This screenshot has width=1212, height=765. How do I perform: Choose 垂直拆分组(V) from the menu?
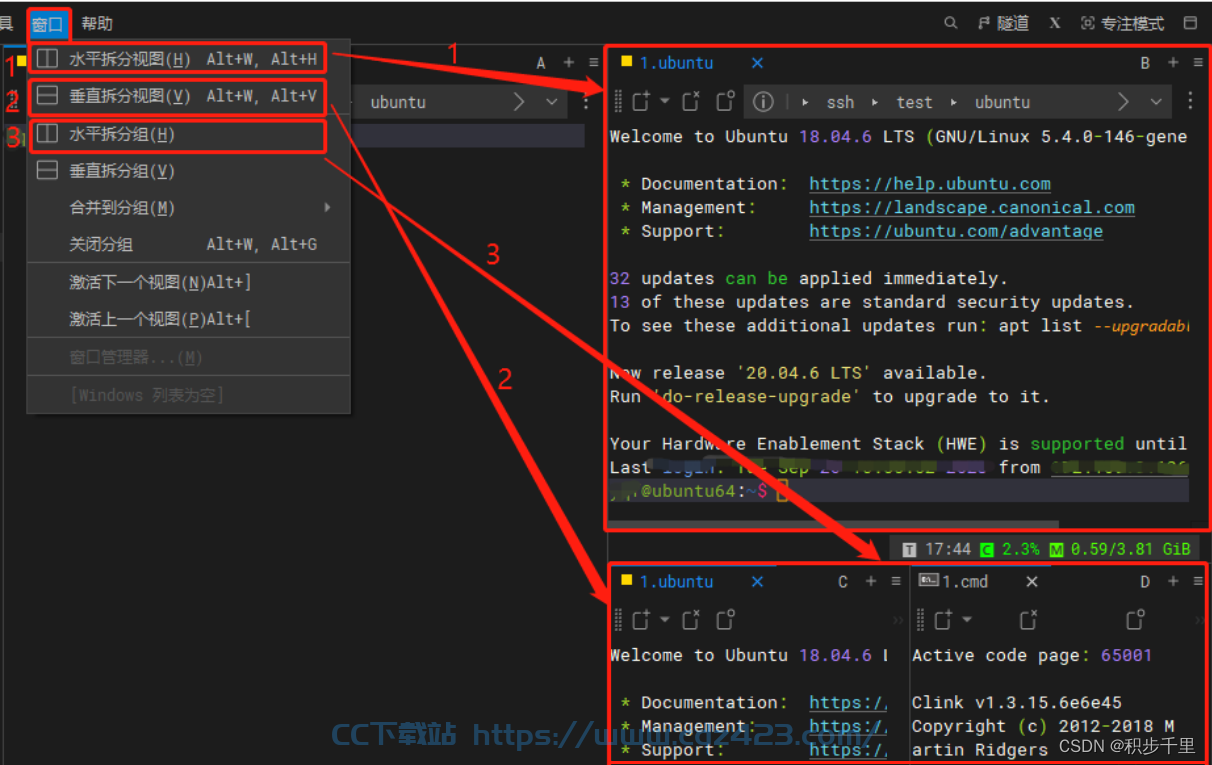[188, 171]
